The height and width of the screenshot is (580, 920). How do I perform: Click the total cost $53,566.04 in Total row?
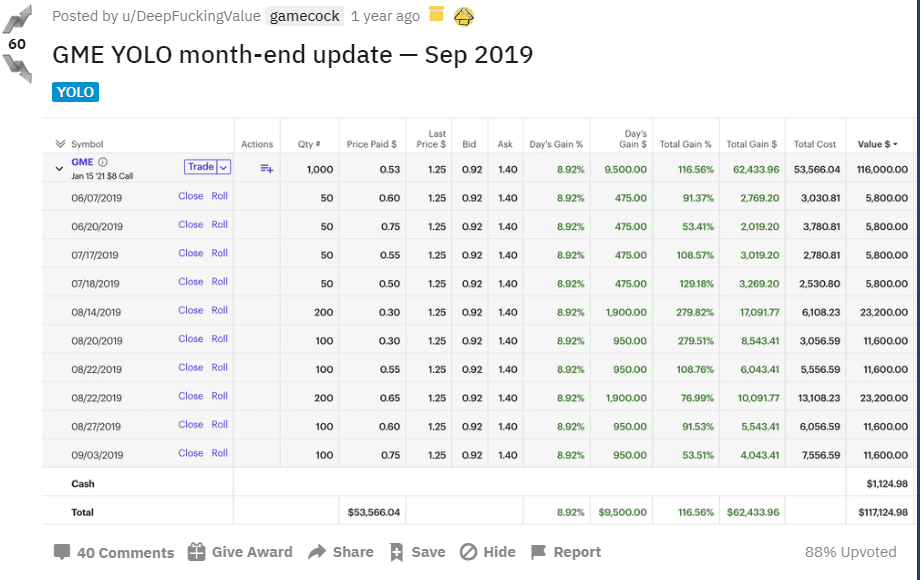tap(374, 513)
